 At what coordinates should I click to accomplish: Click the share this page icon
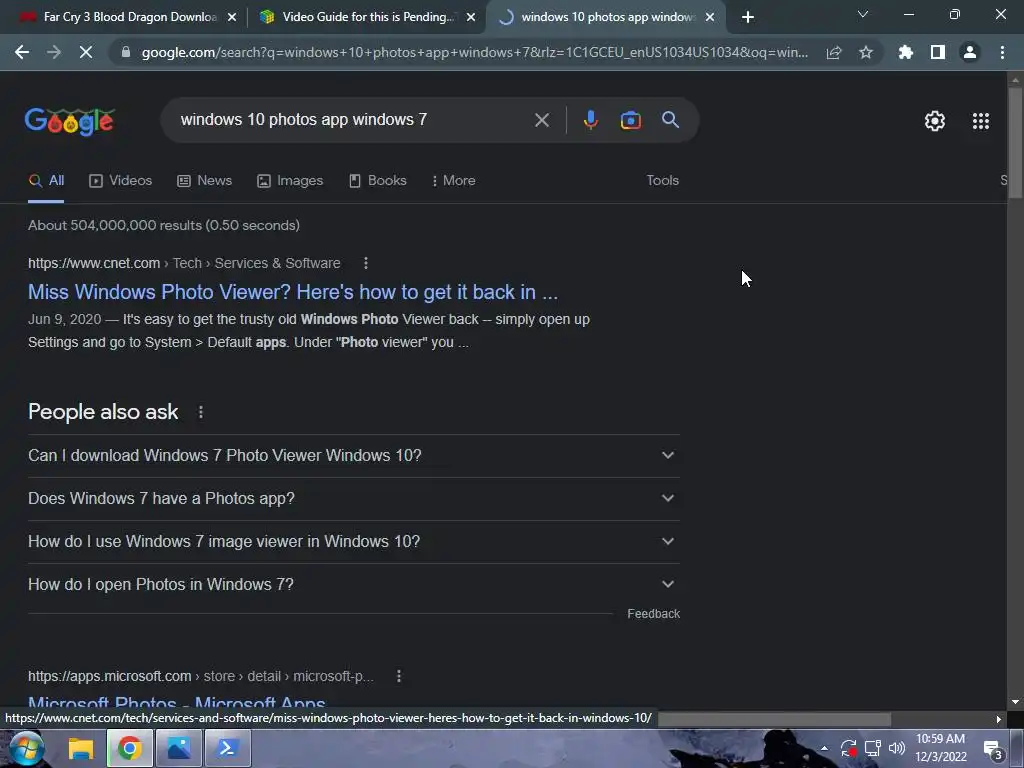834,52
